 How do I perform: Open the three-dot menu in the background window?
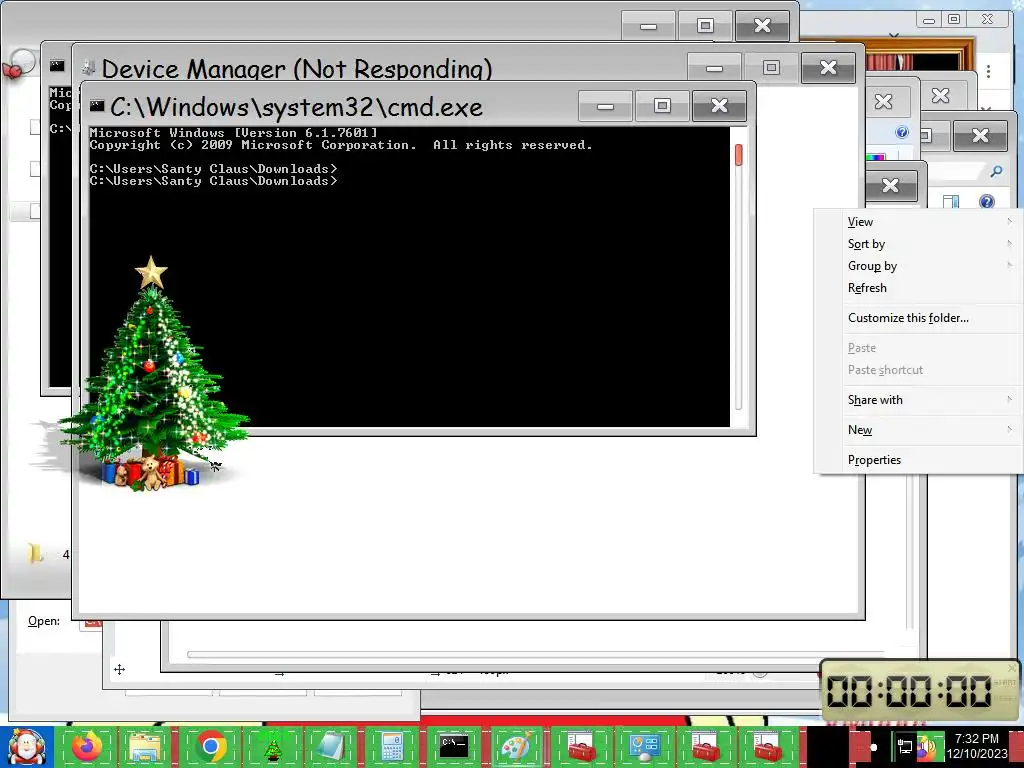[x=988, y=71]
